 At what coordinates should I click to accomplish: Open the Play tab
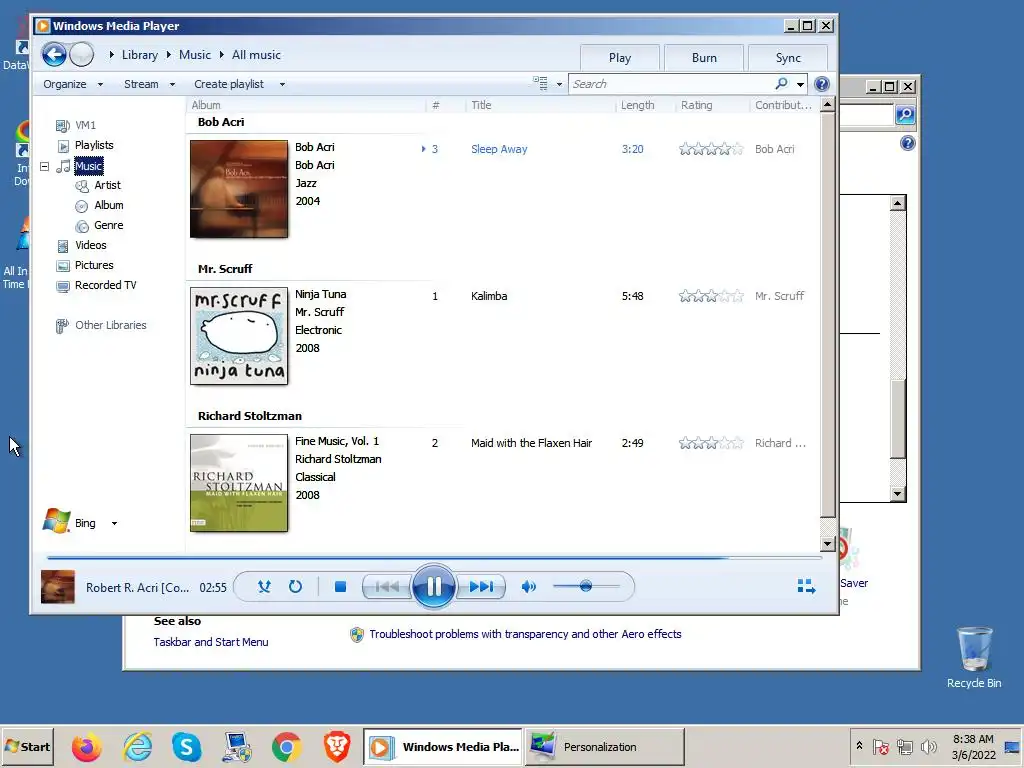pos(620,57)
